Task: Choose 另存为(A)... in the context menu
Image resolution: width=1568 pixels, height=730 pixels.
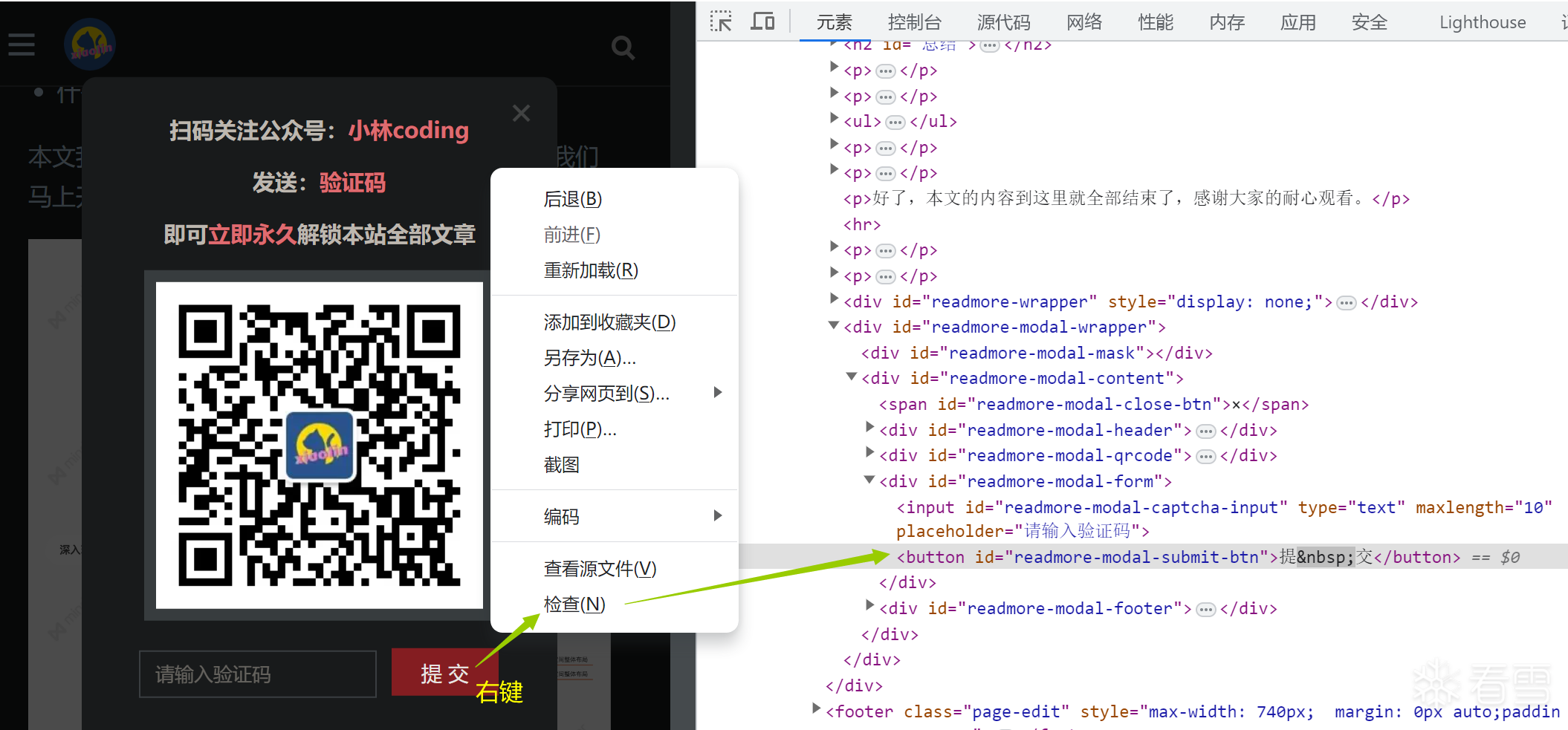Action: pos(589,358)
